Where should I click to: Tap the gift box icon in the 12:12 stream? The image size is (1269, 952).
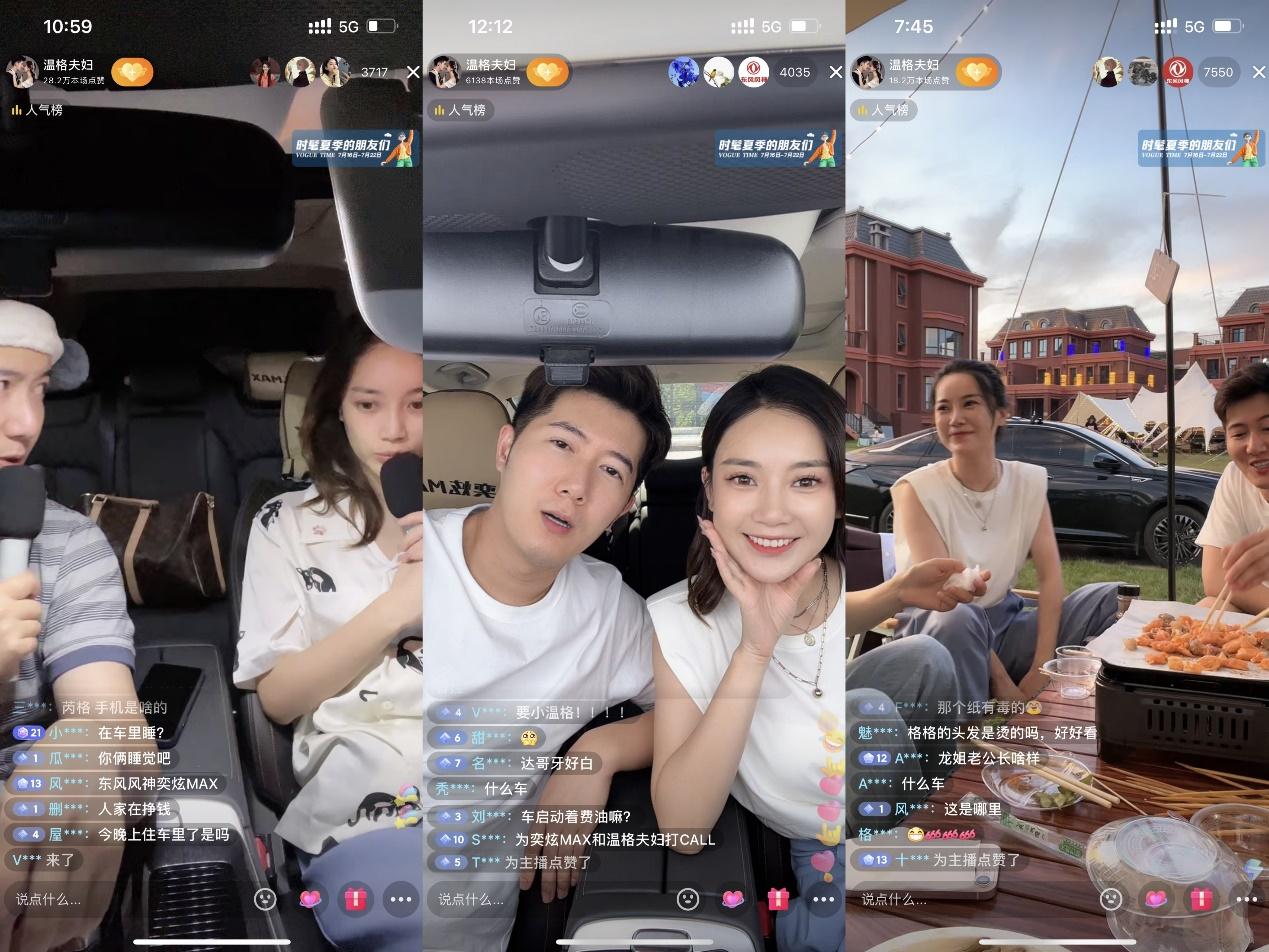[x=778, y=899]
